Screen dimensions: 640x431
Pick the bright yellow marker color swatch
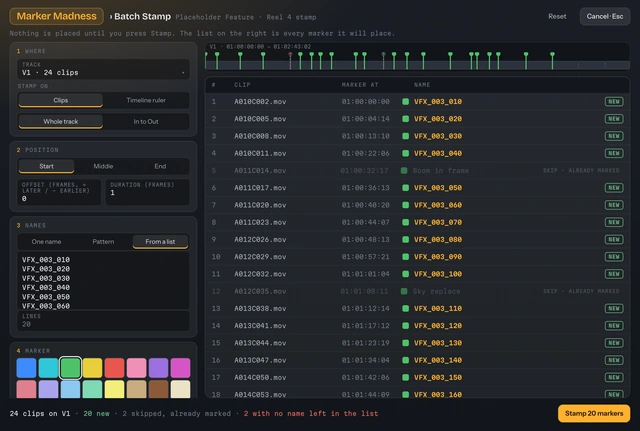point(92,368)
